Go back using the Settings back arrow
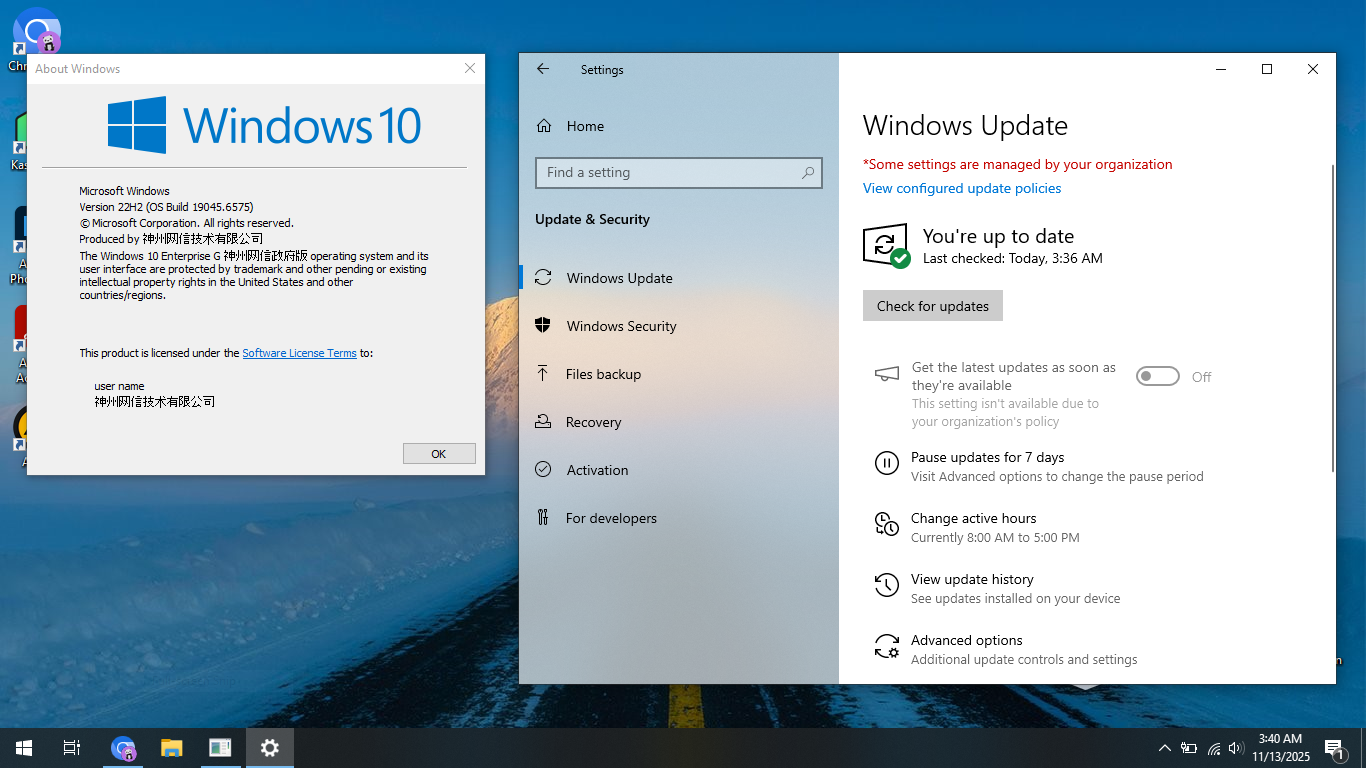 (543, 69)
